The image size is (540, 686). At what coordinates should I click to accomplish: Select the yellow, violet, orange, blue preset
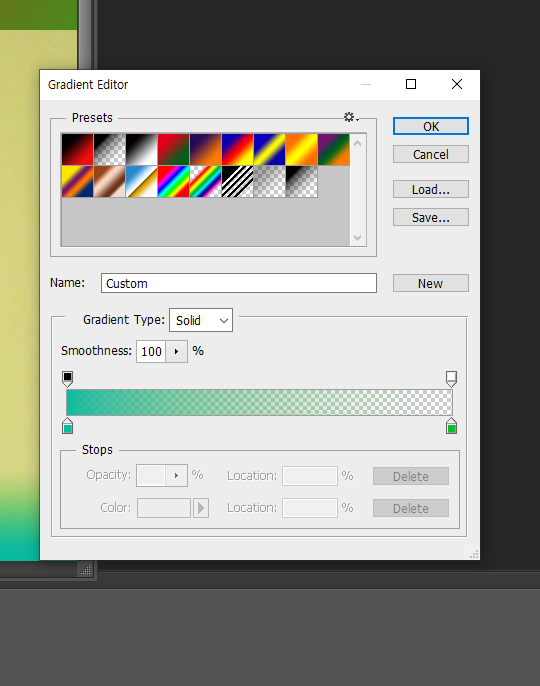[77, 182]
